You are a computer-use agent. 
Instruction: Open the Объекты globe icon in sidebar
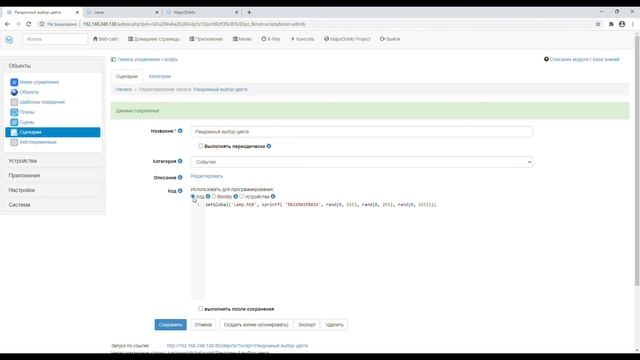[x=14, y=92]
